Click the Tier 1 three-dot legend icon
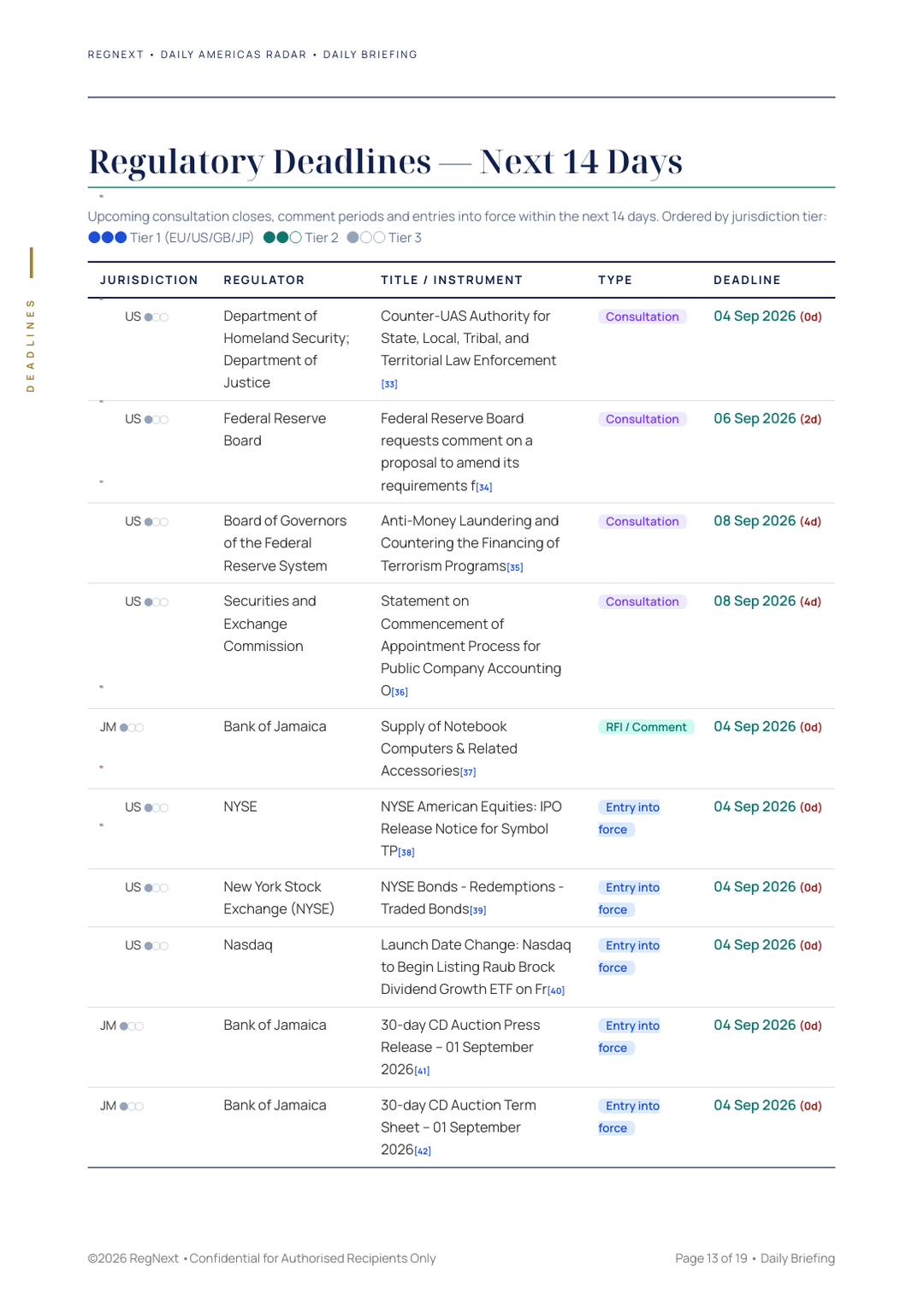This screenshot has width=924, height=1307. tap(108, 238)
